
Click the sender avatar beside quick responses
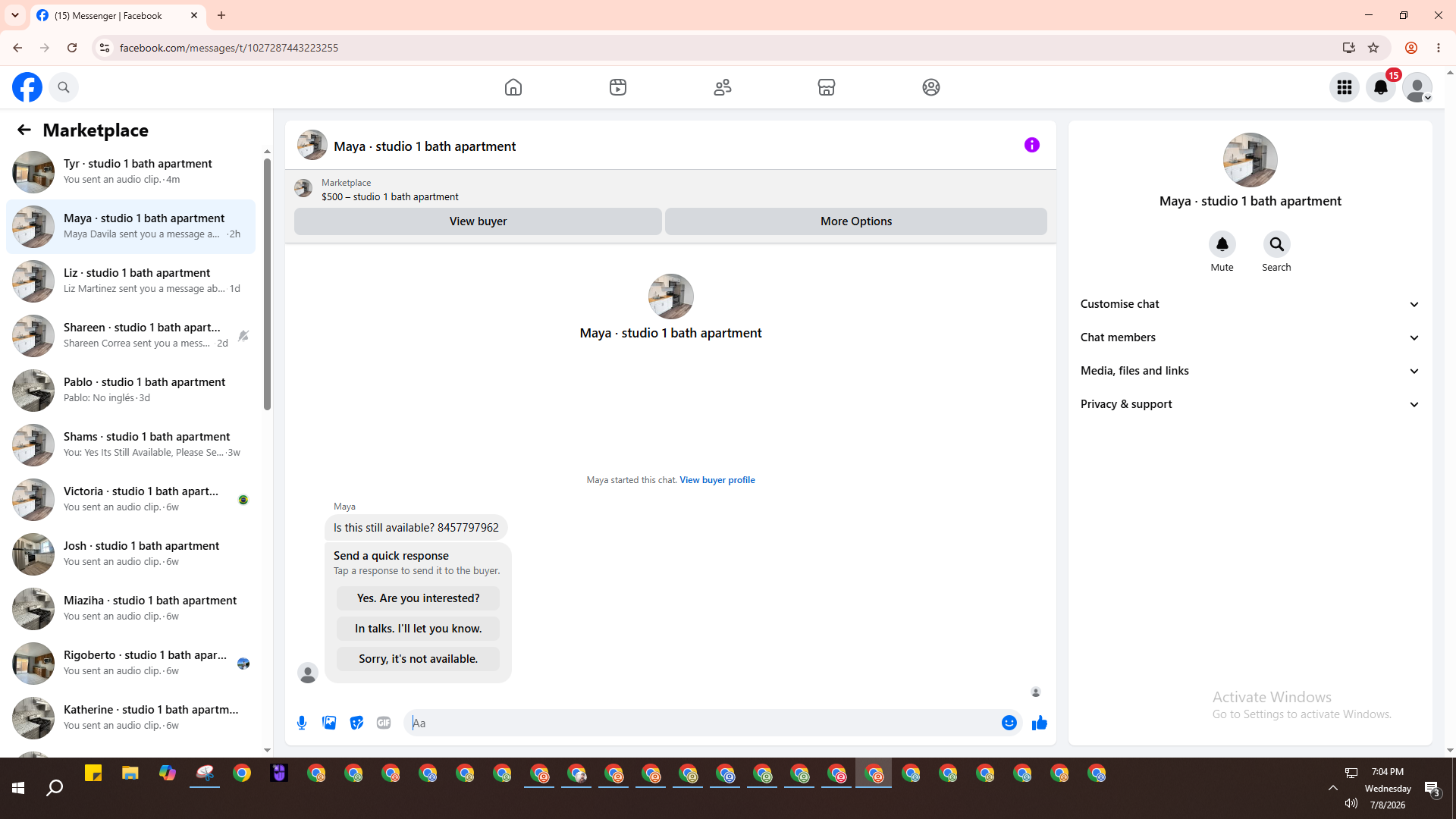point(308,673)
